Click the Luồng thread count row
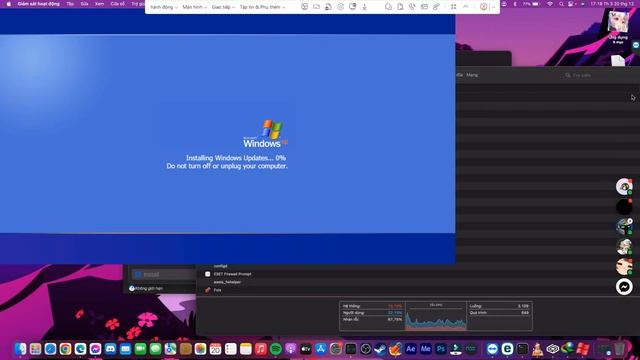This screenshot has height=360, width=640. click(x=499, y=306)
